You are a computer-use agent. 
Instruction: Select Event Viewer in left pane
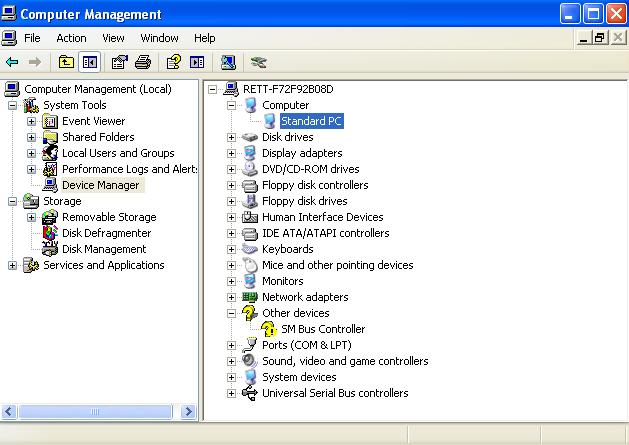(x=93, y=121)
